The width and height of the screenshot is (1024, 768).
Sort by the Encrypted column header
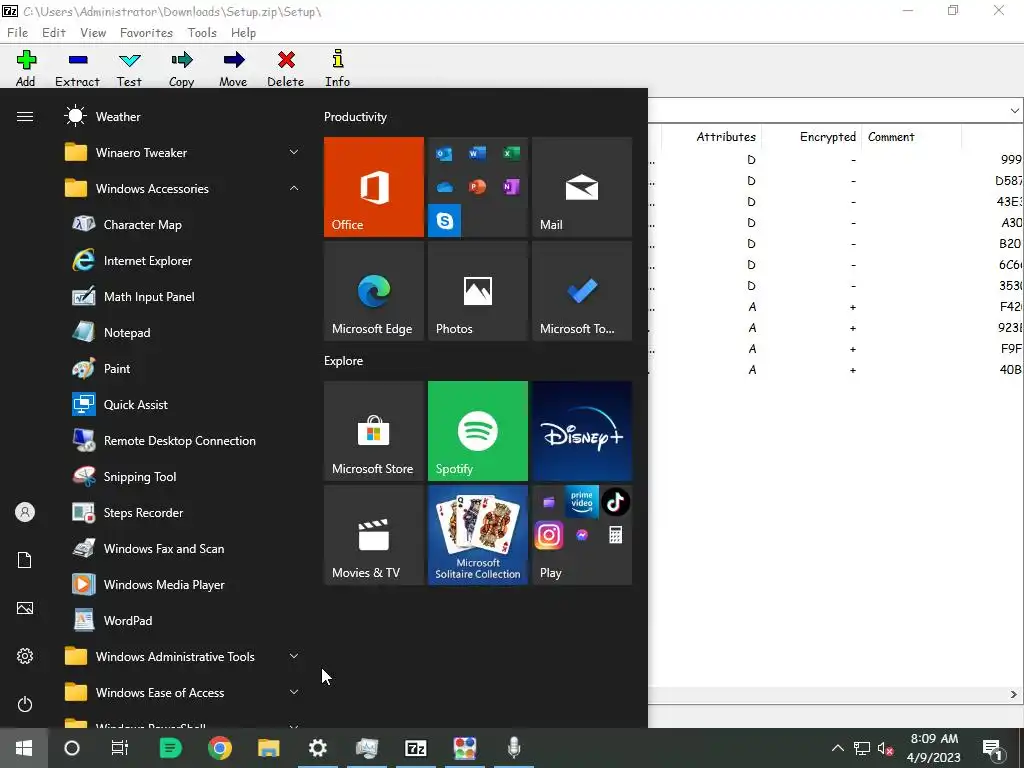827,137
